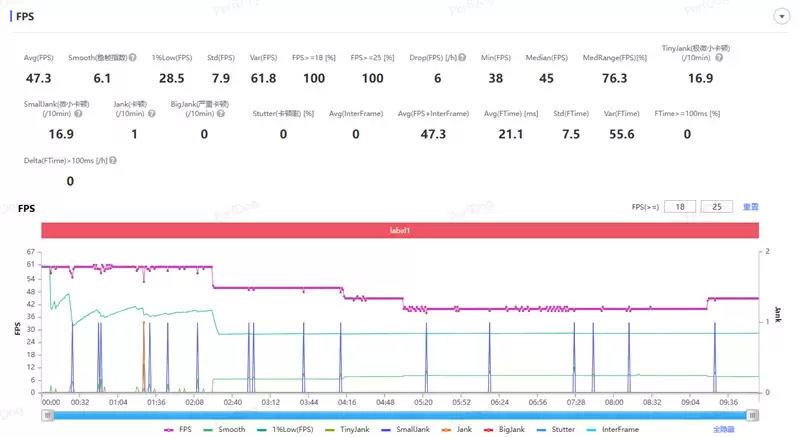Click help icon beside SmallJank (/10min)
This screenshot has width=800, height=437.
click(x=79, y=113)
